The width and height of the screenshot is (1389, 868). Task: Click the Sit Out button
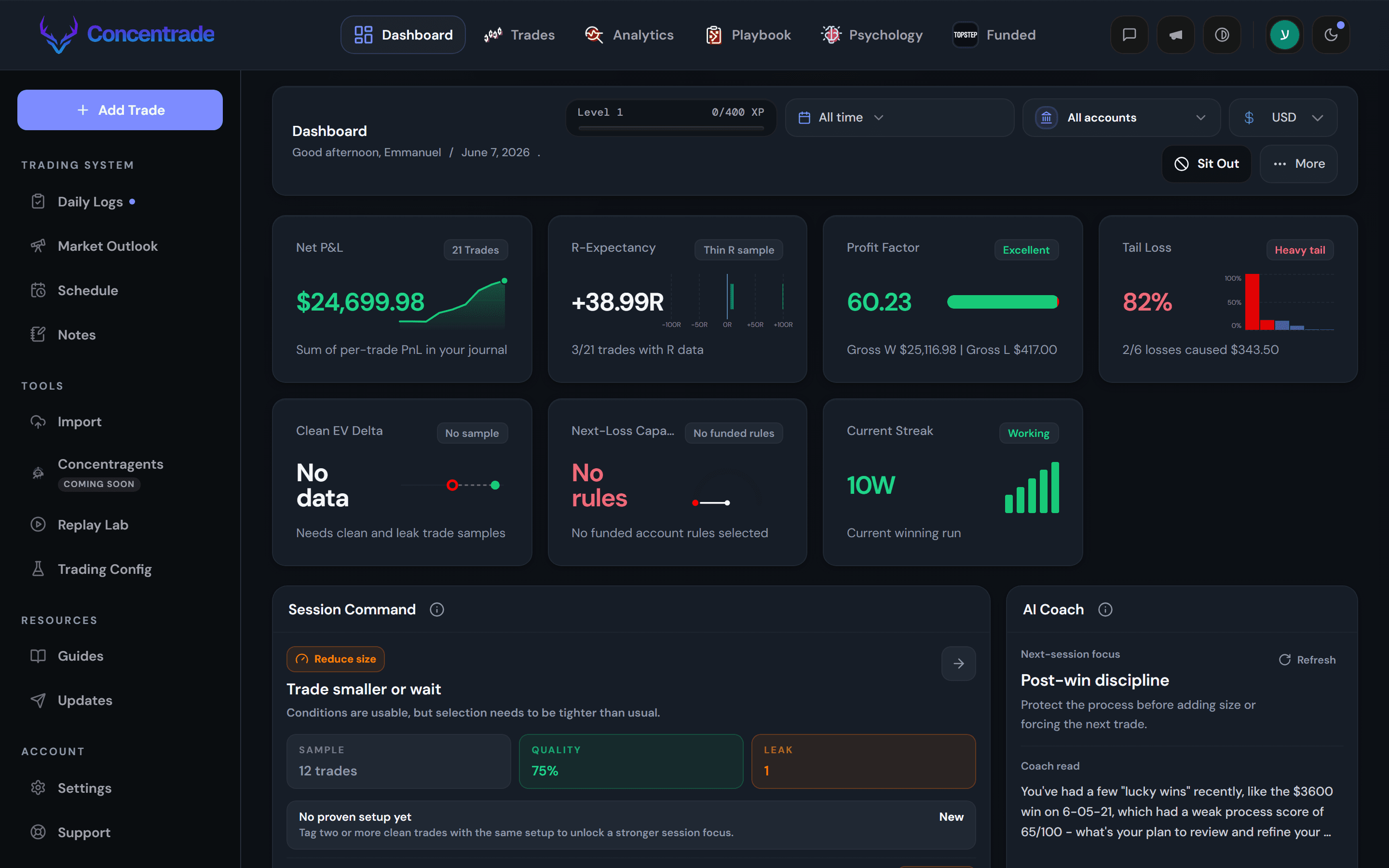click(x=1207, y=164)
